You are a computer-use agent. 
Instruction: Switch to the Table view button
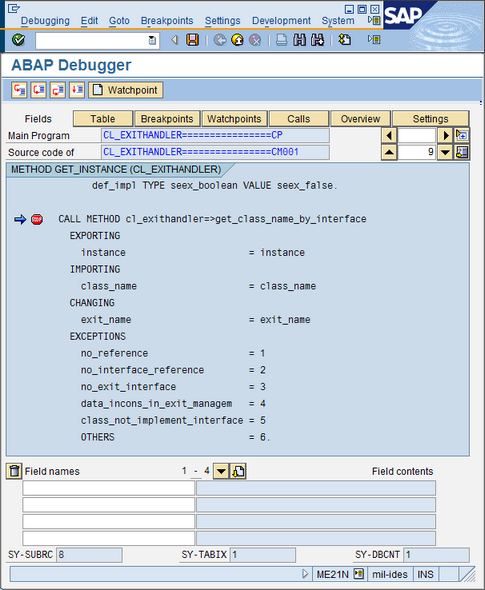point(103,119)
